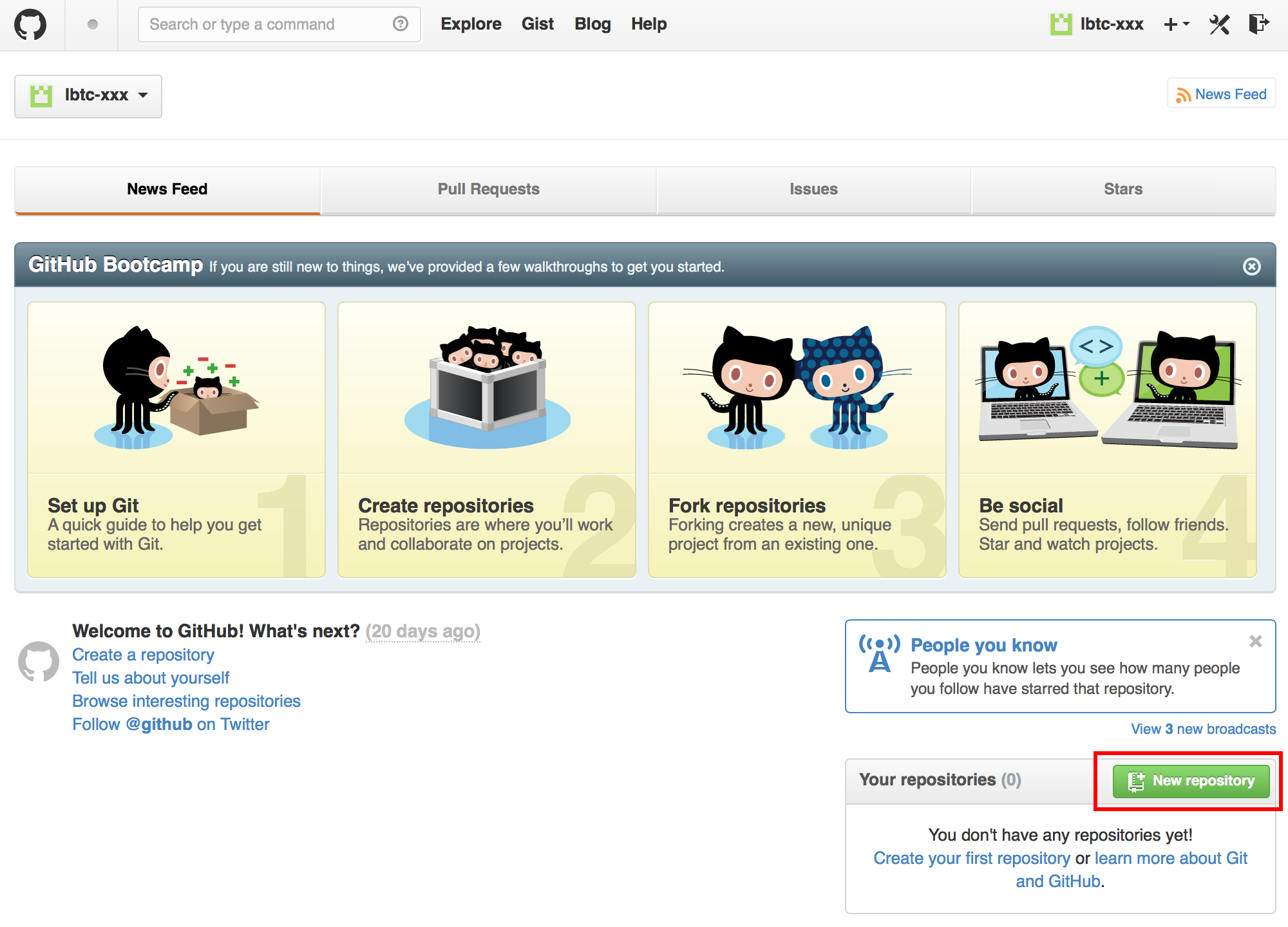This screenshot has width=1288, height=927.
Task: Click View 3 new broadcasts link
Action: click(x=1203, y=729)
